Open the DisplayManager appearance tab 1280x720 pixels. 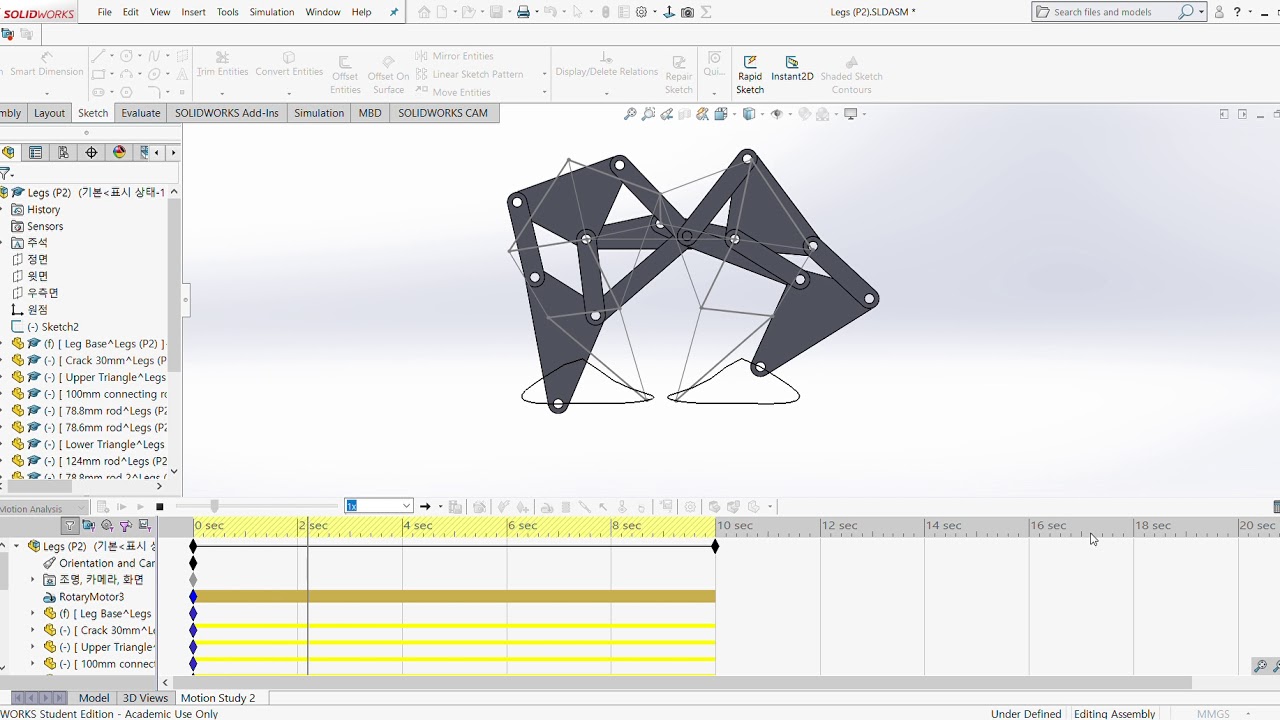[x=119, y=152]
